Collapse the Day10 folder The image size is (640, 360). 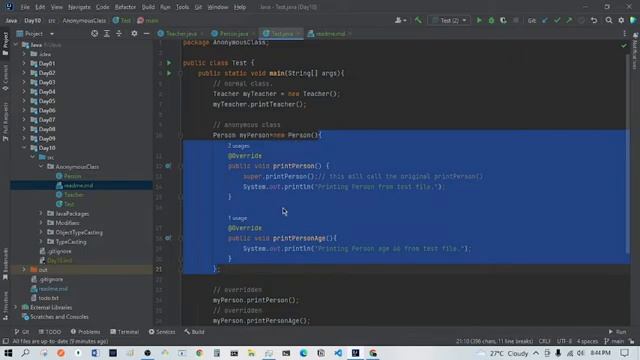24,148
